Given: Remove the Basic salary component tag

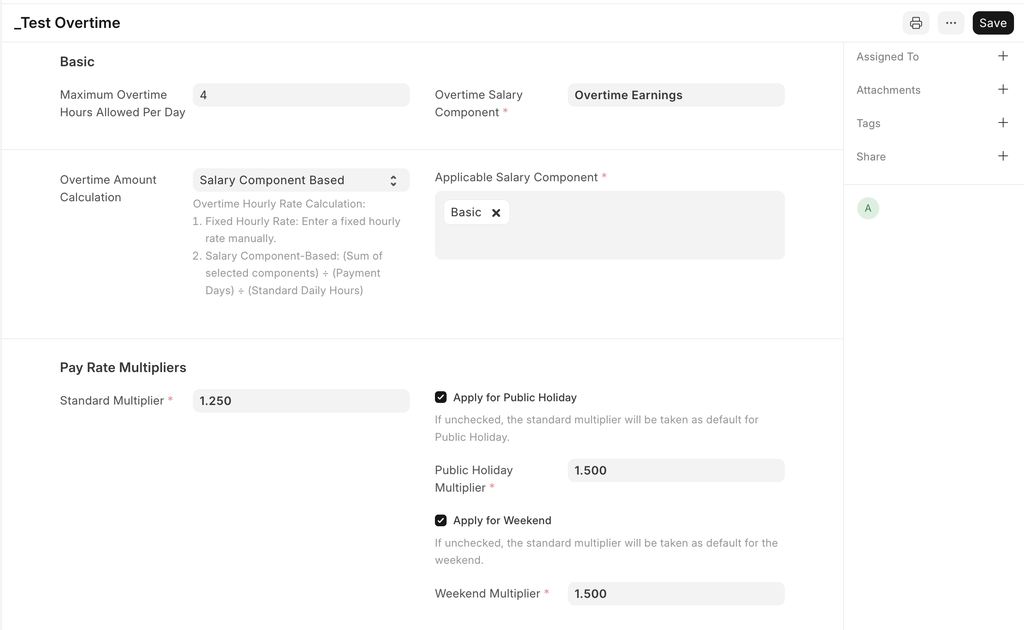Looking at the screenshot, I should [496, 213].
